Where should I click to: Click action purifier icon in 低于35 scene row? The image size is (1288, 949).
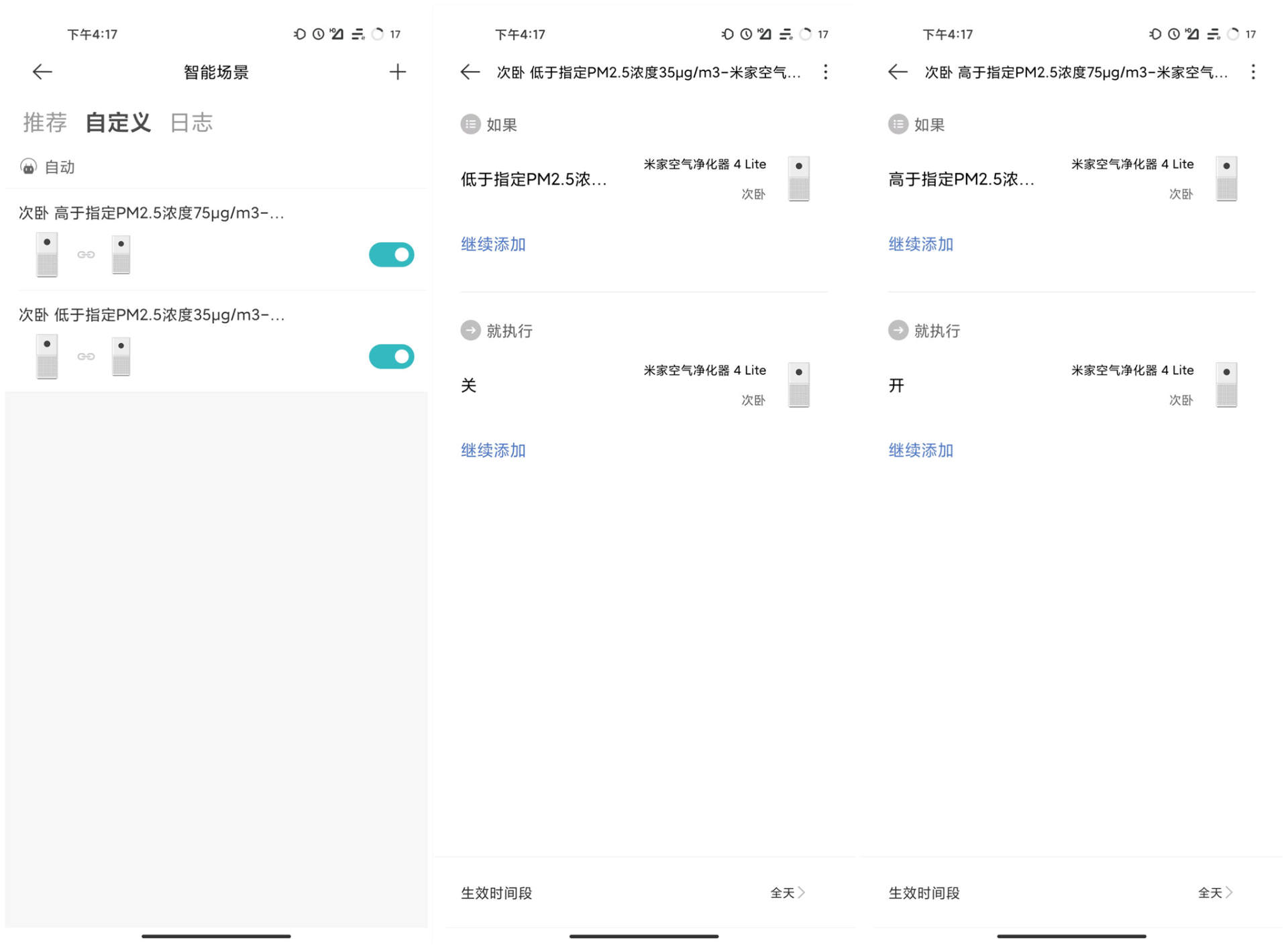pos(121,357)
